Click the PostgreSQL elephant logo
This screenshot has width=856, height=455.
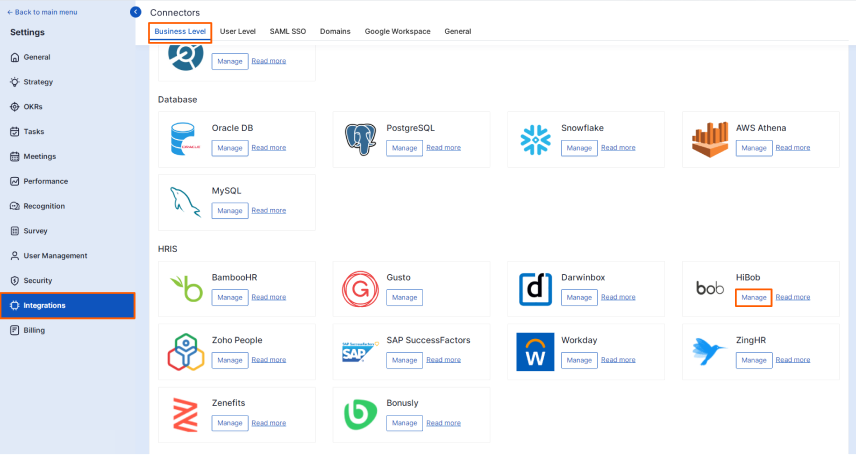[x=360, y=139]
